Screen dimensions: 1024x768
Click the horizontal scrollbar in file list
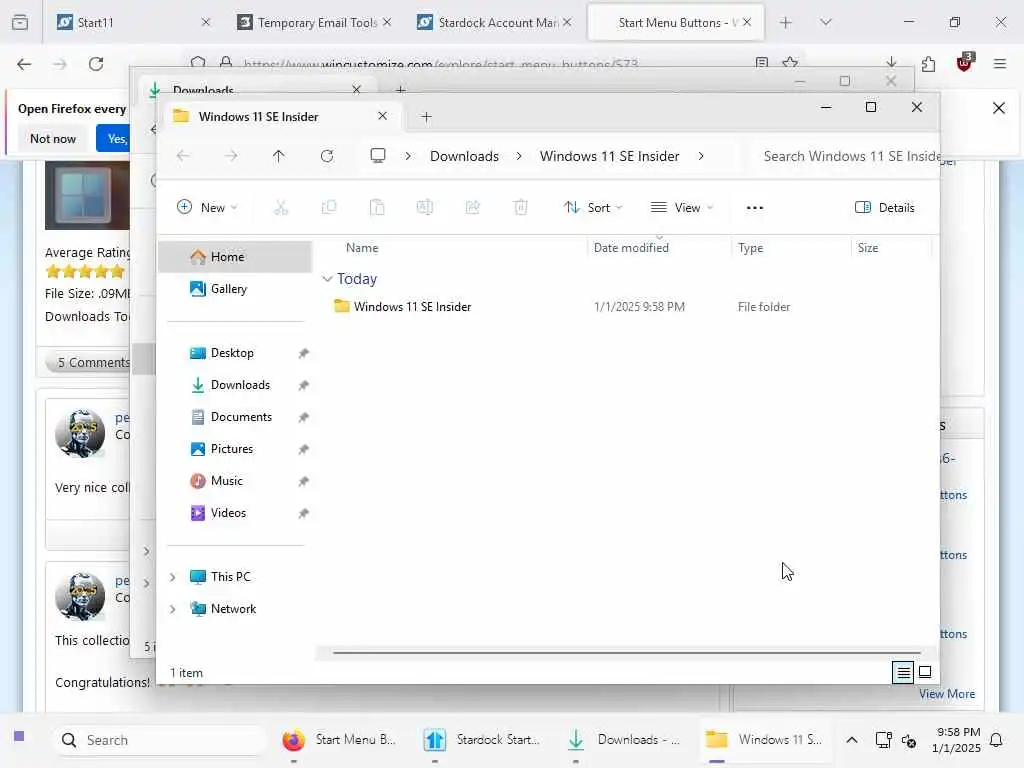tap(626, 652)
